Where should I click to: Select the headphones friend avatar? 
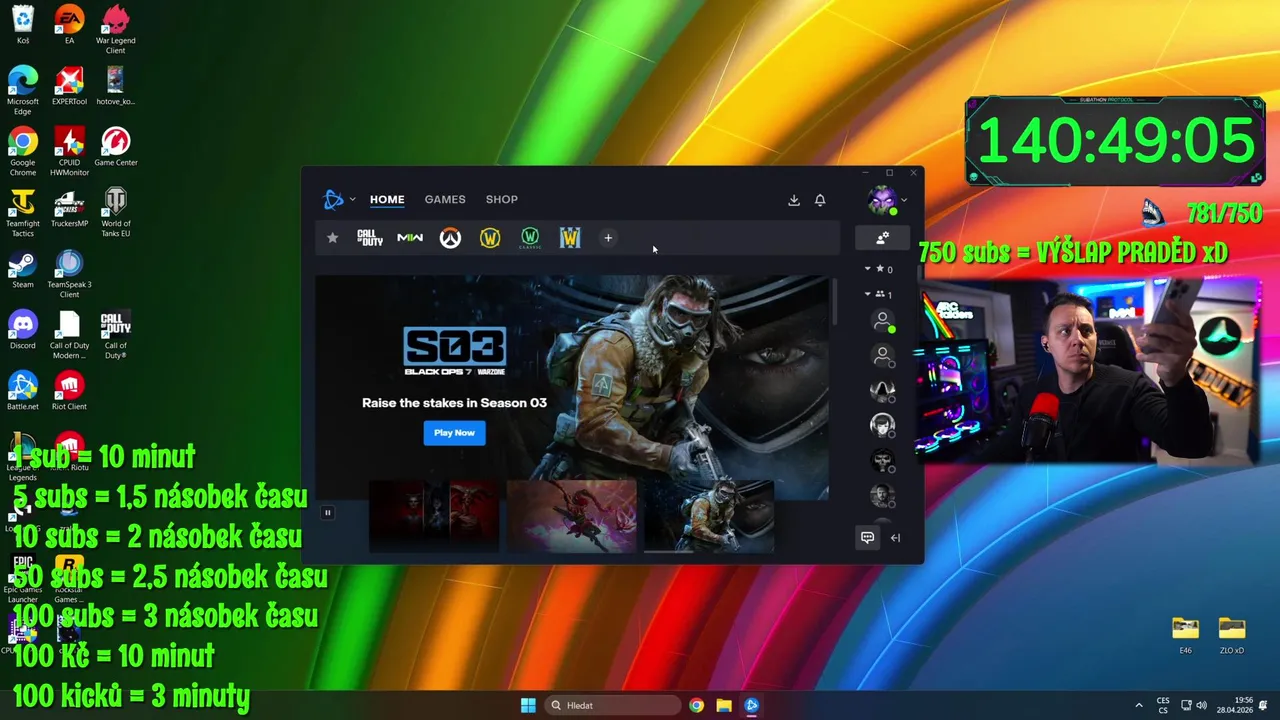(882, 425)
